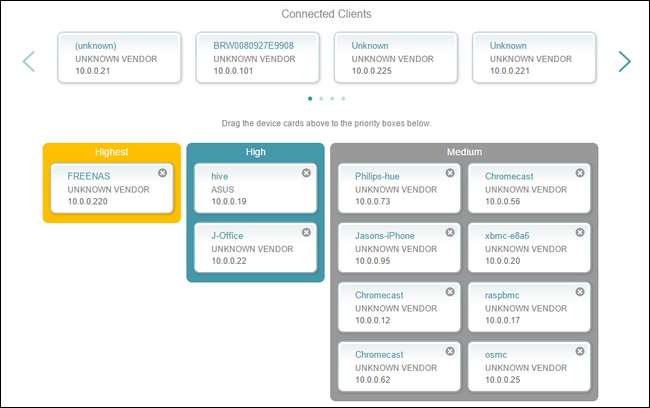Remove xbmc-e8a6 from Medium priority
This screenshot has width=650, height=408.
[580, 232]
